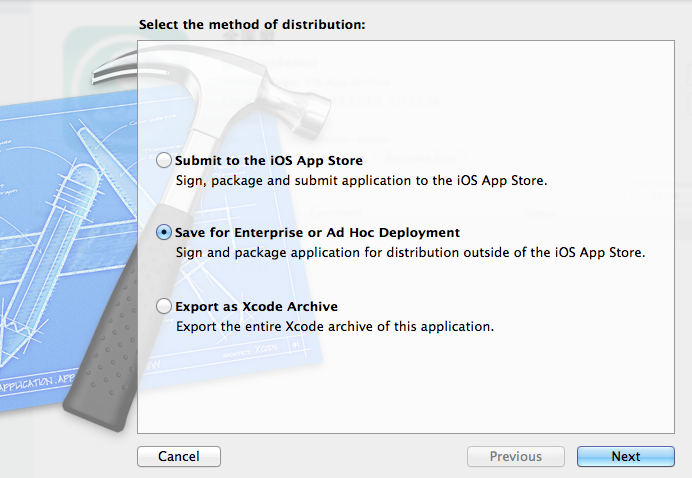The height and width of the screenshot is (478, 692).
Task: Select Export as Xcode Archive option
Action: (x=164, y=306)
